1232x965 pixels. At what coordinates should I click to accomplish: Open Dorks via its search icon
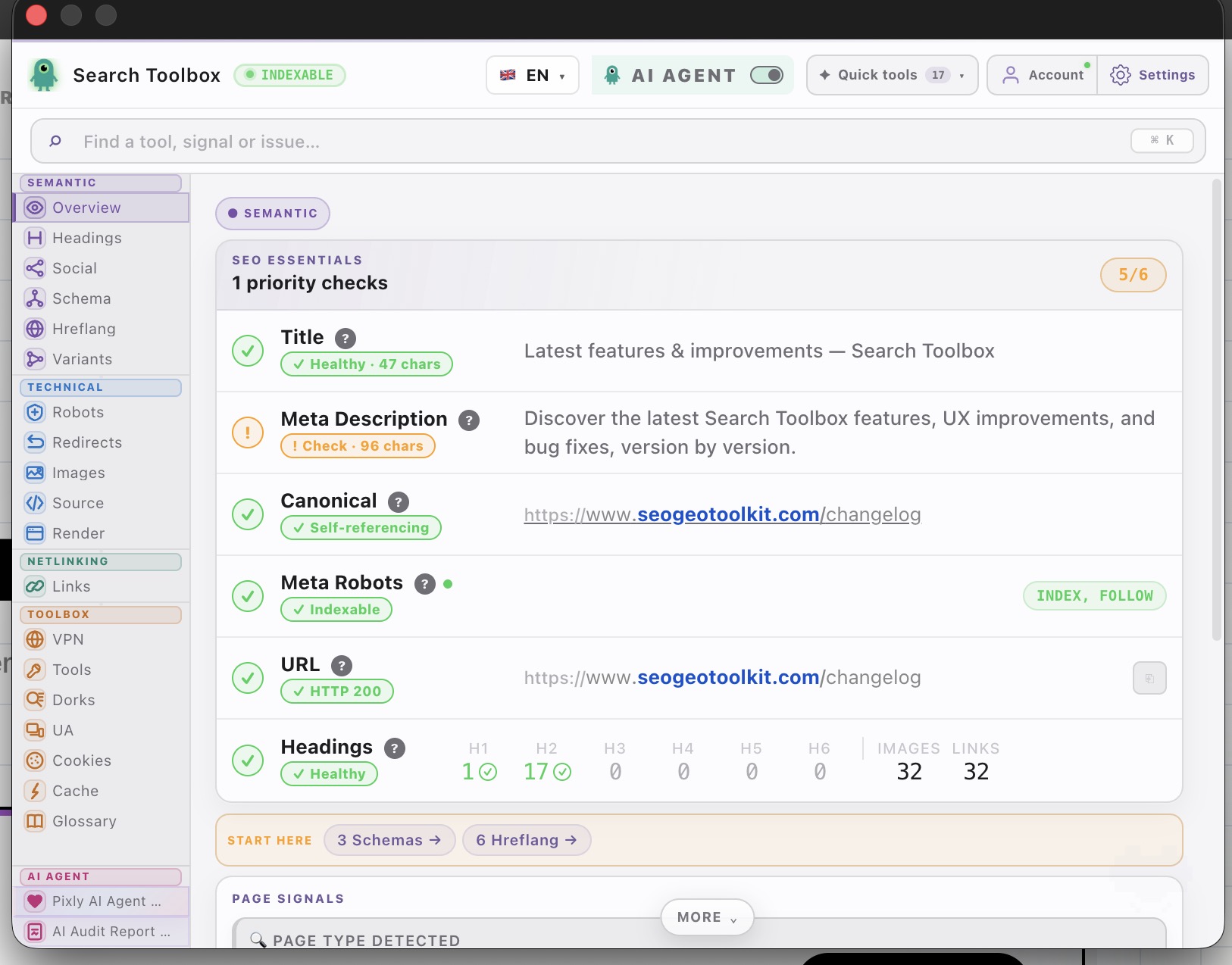[35, 700]
